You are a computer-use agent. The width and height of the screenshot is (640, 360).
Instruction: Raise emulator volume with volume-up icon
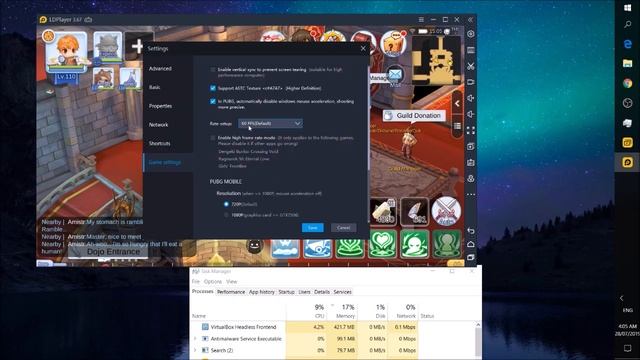pos(471,98)
